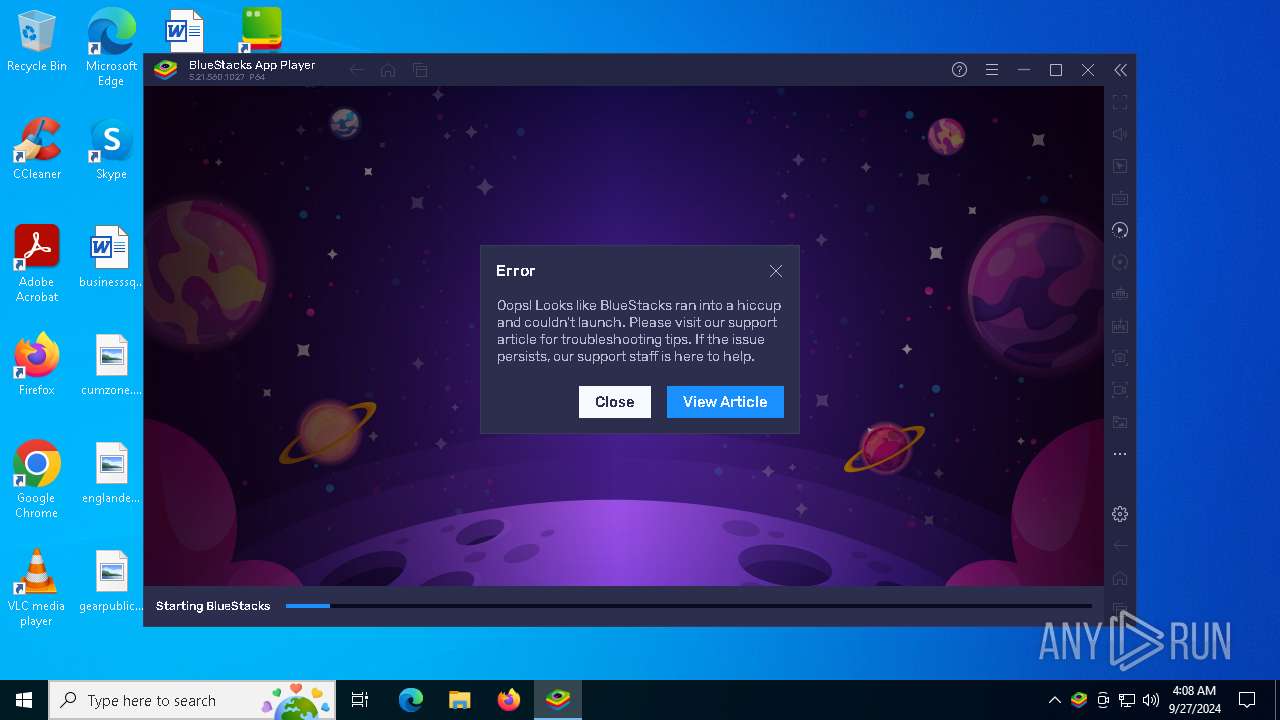This screenshot has height=720, width=1280.
Task: Click the dimmed circular icon under play-circle
Action: [1120, 262]
